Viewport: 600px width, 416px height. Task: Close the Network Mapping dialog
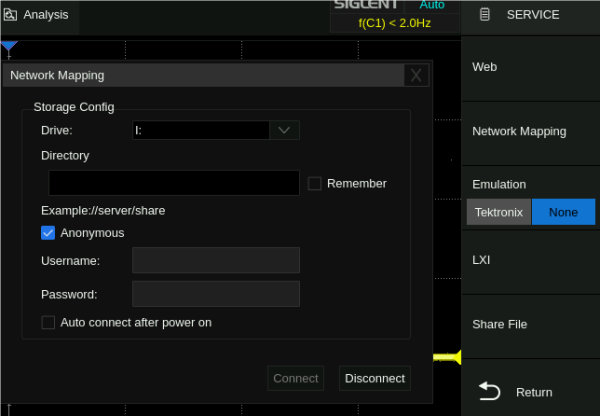pos(416,75)
